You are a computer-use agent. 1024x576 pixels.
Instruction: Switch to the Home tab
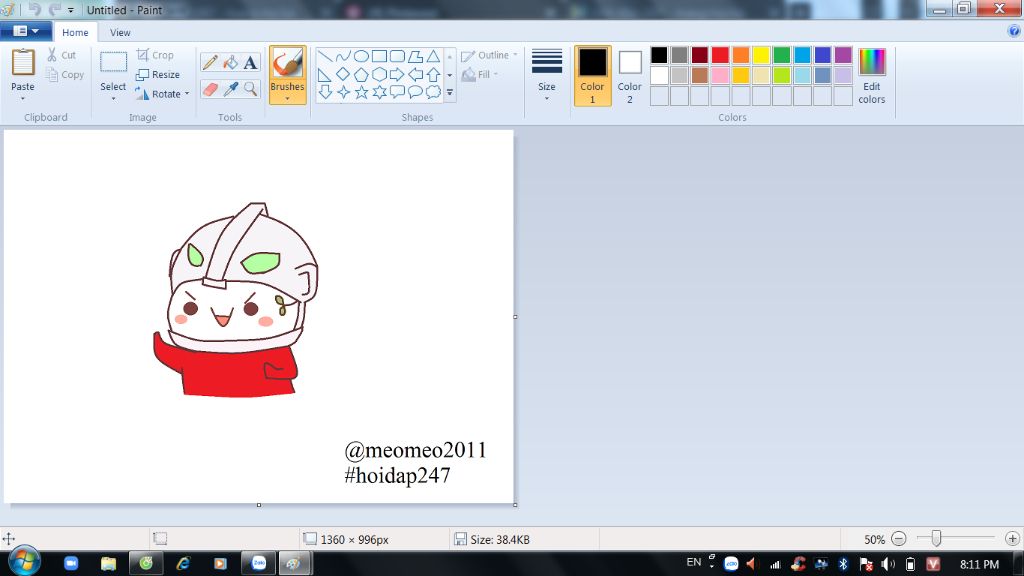pos(75,33)
